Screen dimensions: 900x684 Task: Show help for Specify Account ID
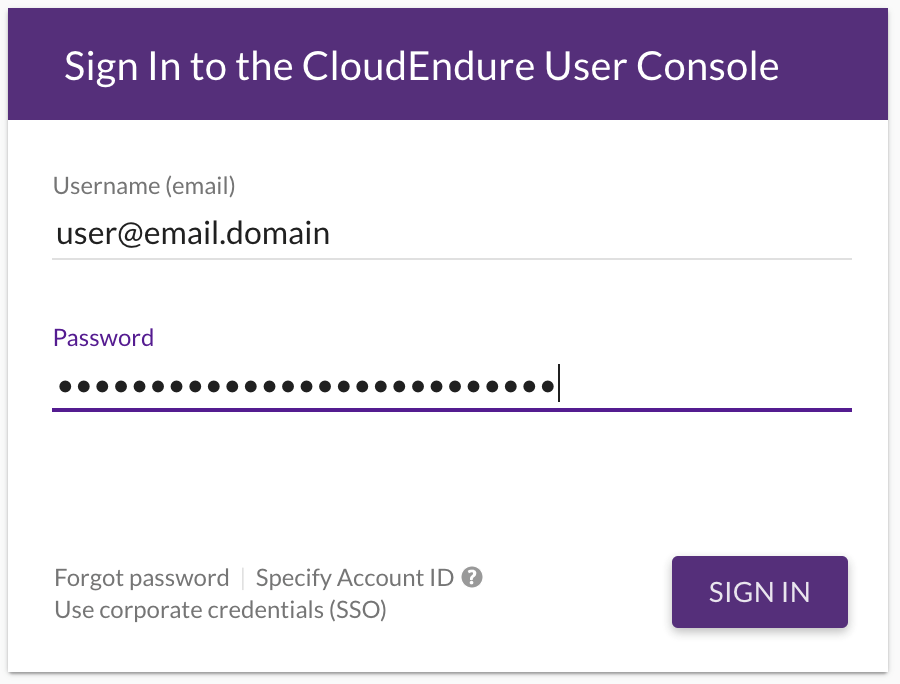pos(472,577)
